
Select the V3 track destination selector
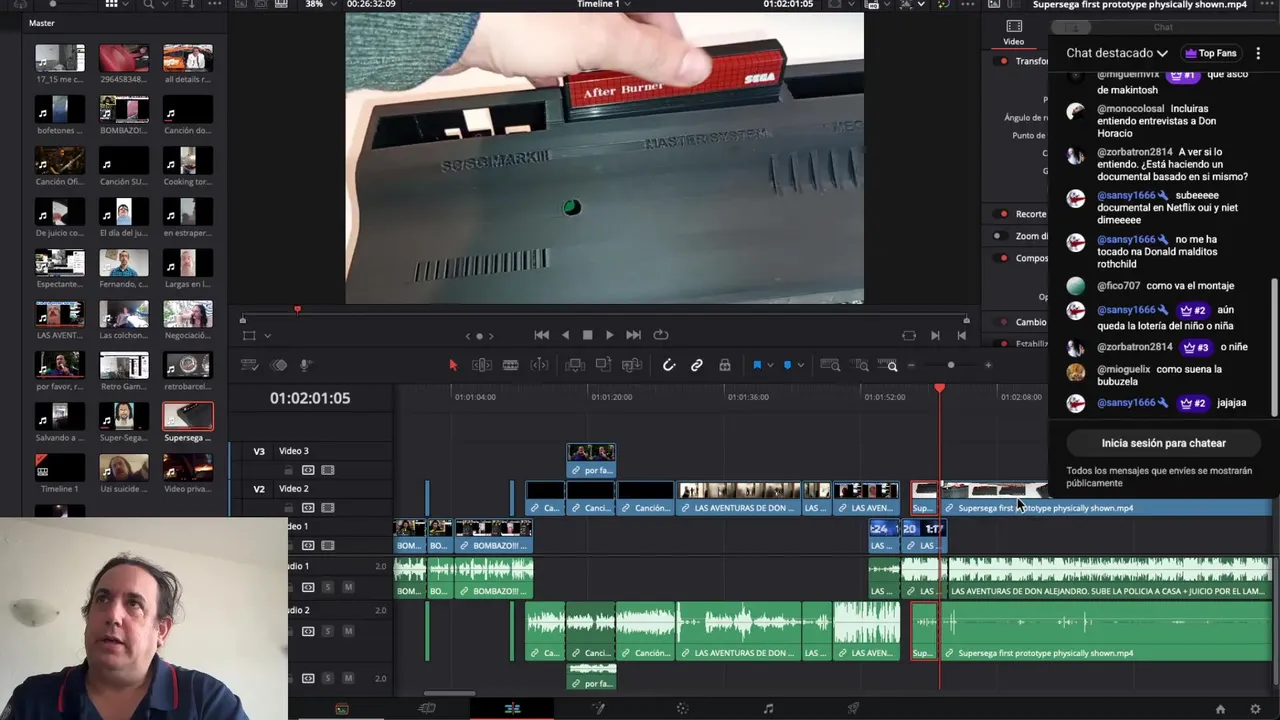click(x=259, y=451)
